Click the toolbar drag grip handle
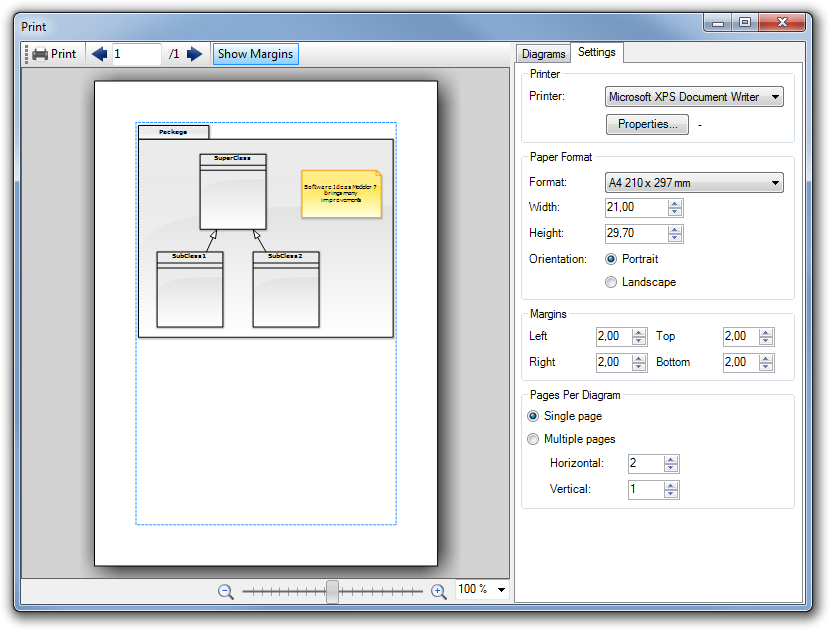The width and height of the screenshot is (831, 631). pyautogui.click(x=26, y=54)
